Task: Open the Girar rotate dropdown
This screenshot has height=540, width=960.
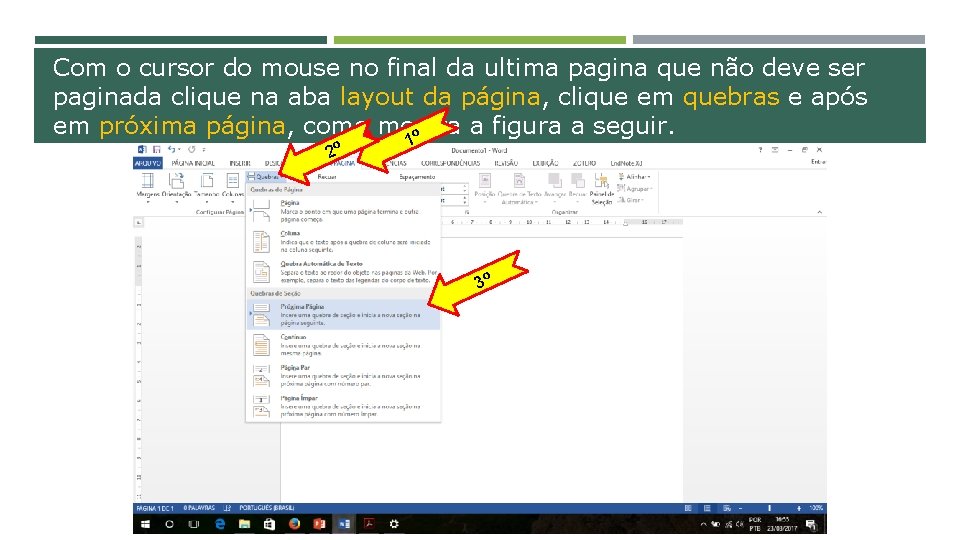Action: coord(630,200)
